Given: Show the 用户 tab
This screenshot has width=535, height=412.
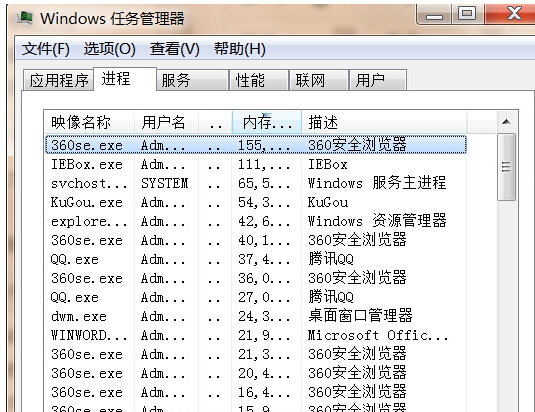Looking at the screenshot, I should 378,80.
